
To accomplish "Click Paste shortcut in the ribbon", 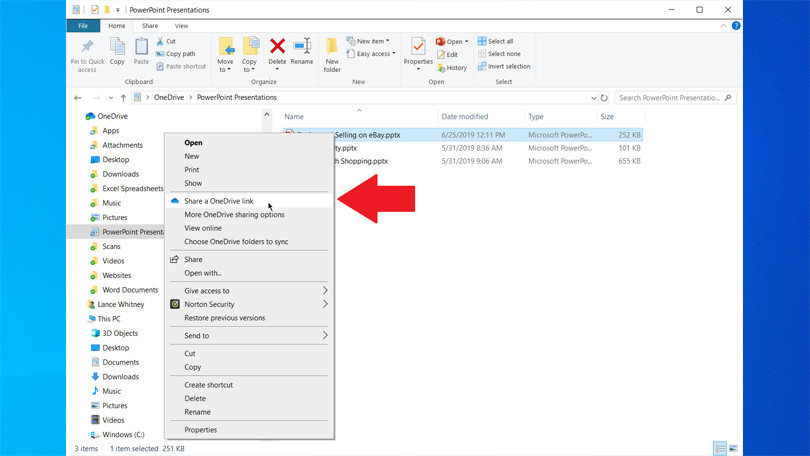I will pyautogui.click(x=181, y=66).
